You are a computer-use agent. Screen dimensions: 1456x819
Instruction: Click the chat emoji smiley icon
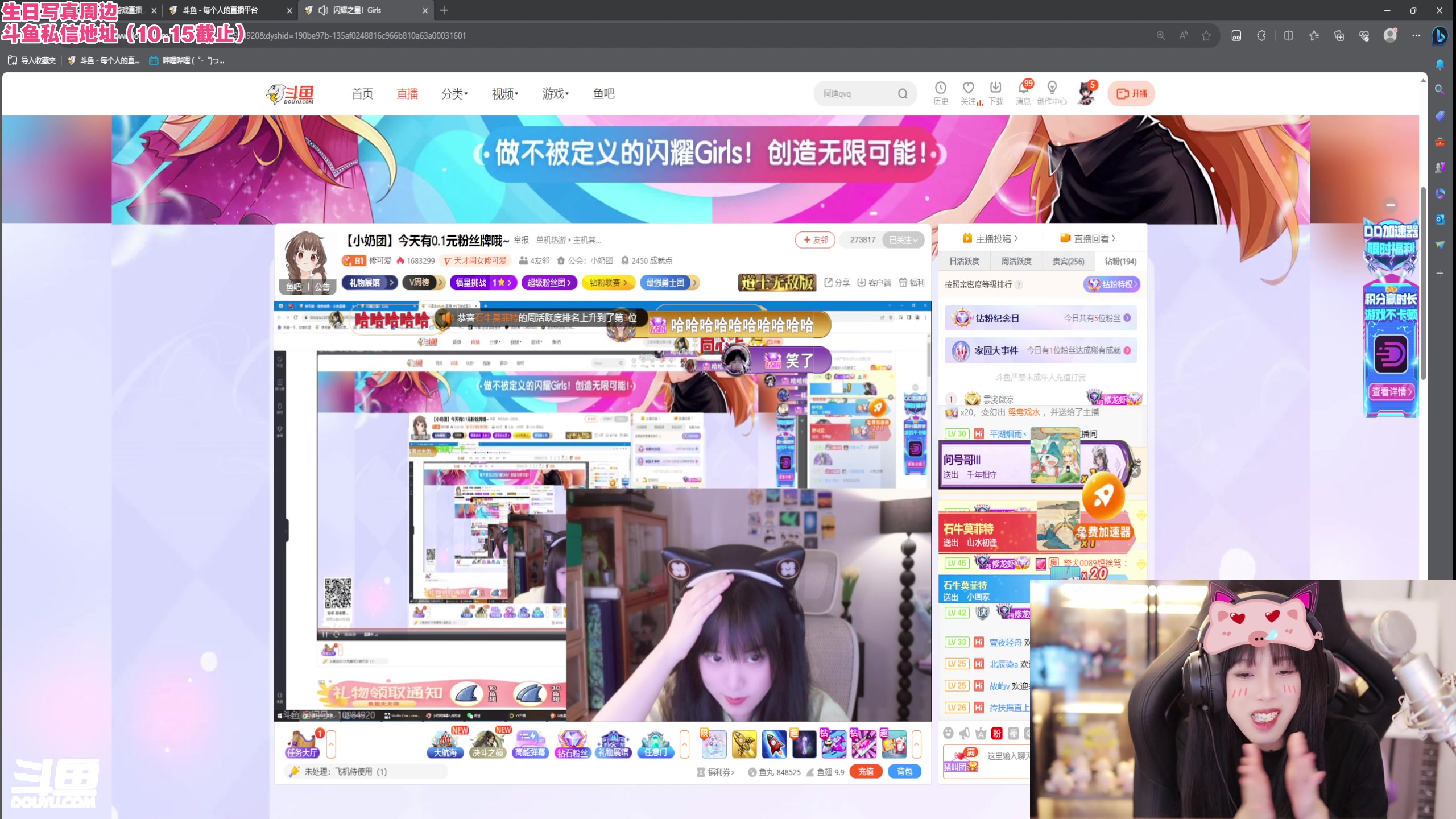948,733
